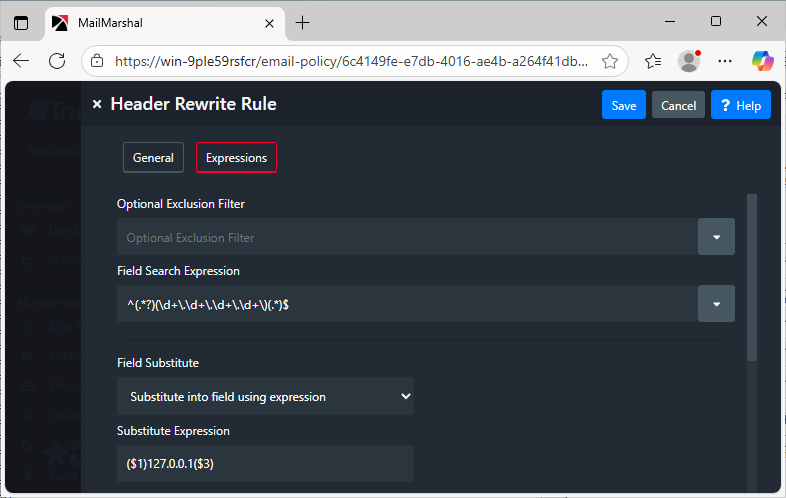
Task: Launch the Copilot sidebar
Action: (x=762, y=61)
